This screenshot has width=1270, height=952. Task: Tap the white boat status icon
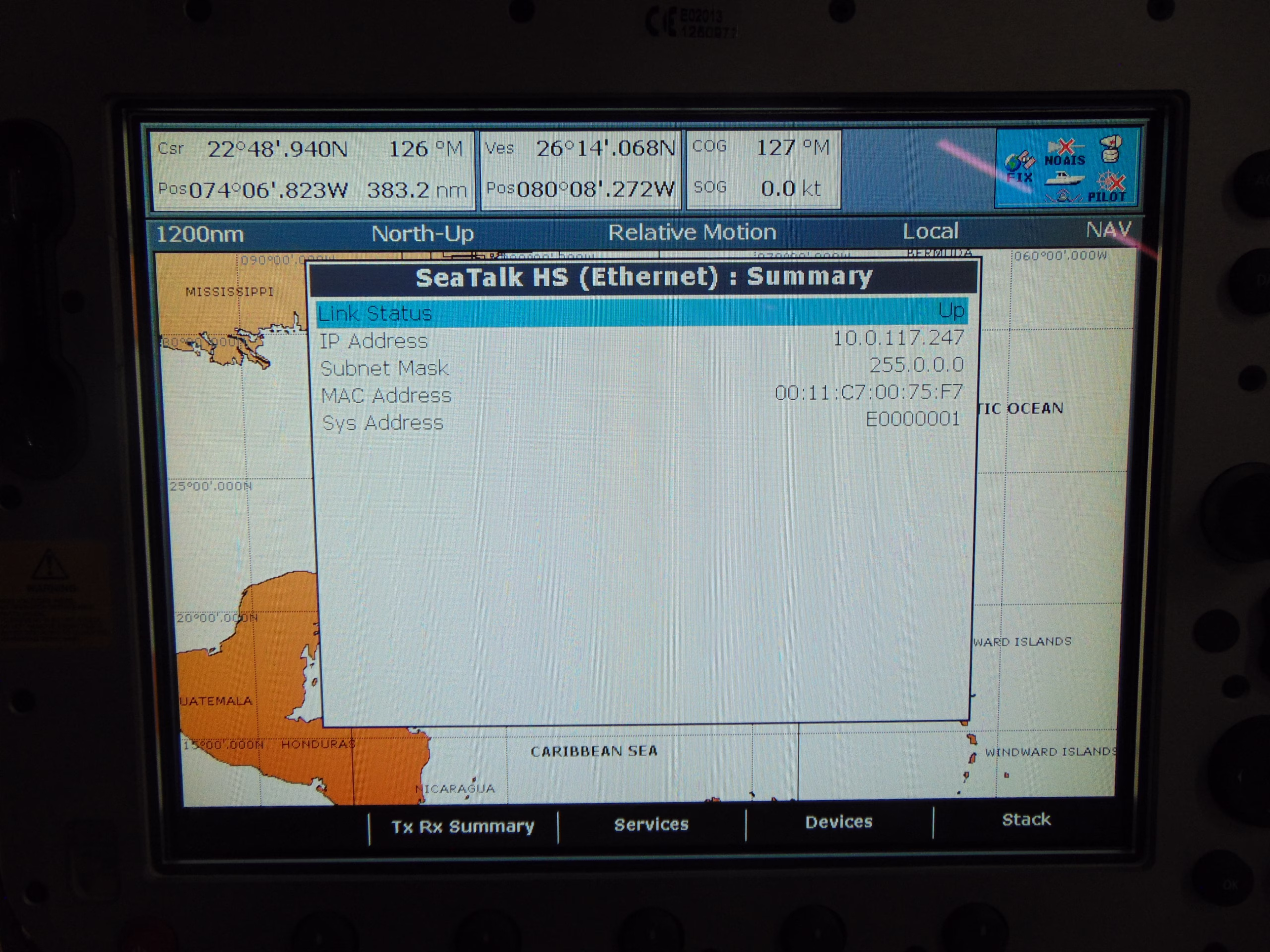pyautogui.click(x=1064, y=178)
